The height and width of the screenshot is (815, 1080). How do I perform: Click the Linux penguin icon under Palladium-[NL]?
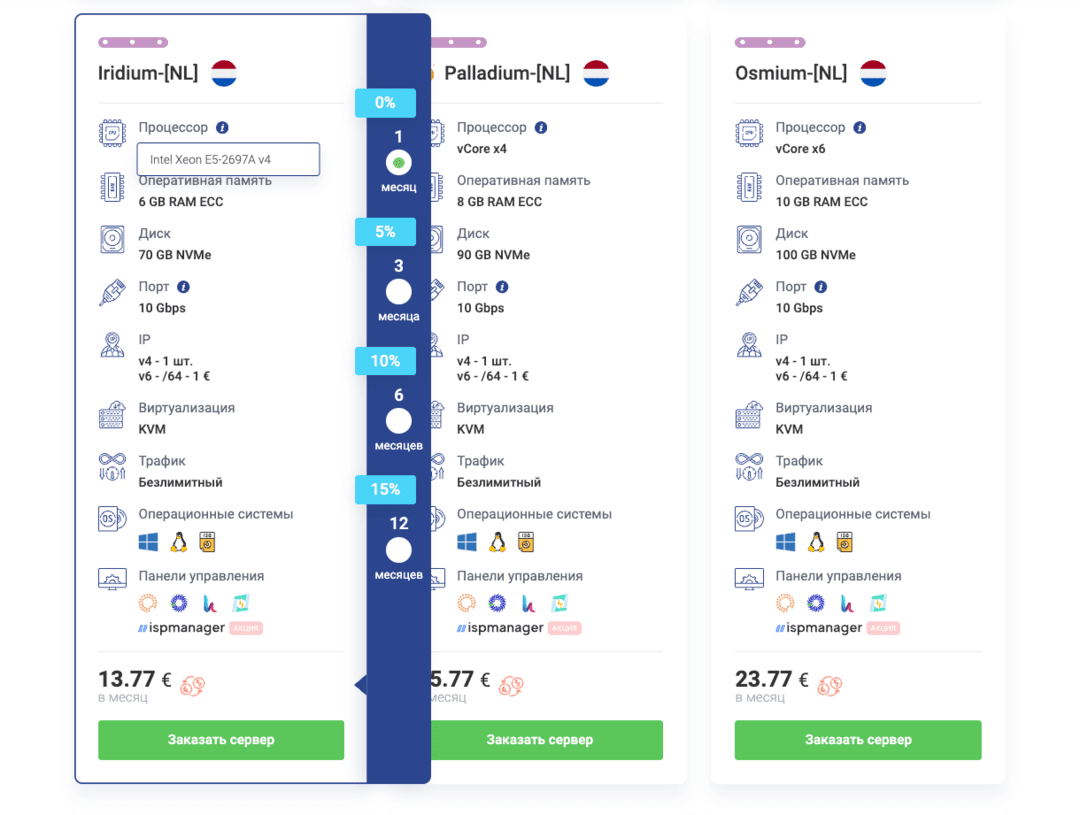(x=497, y=541)
